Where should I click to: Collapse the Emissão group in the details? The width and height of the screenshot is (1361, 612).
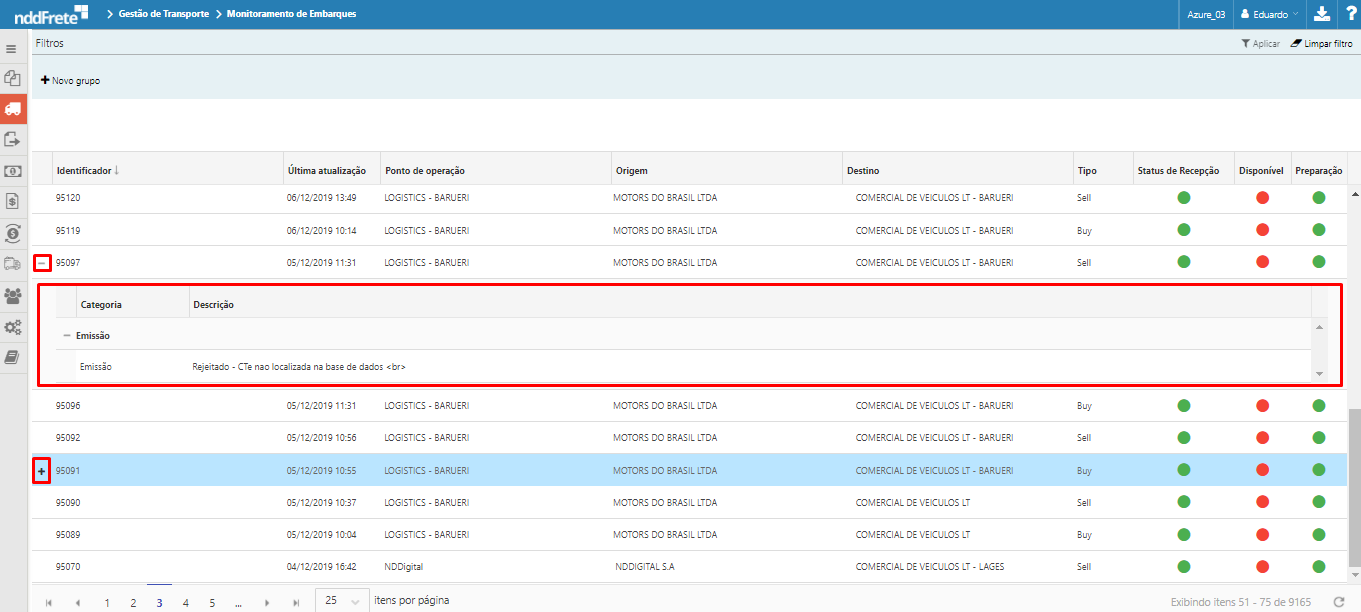point(67,336)
